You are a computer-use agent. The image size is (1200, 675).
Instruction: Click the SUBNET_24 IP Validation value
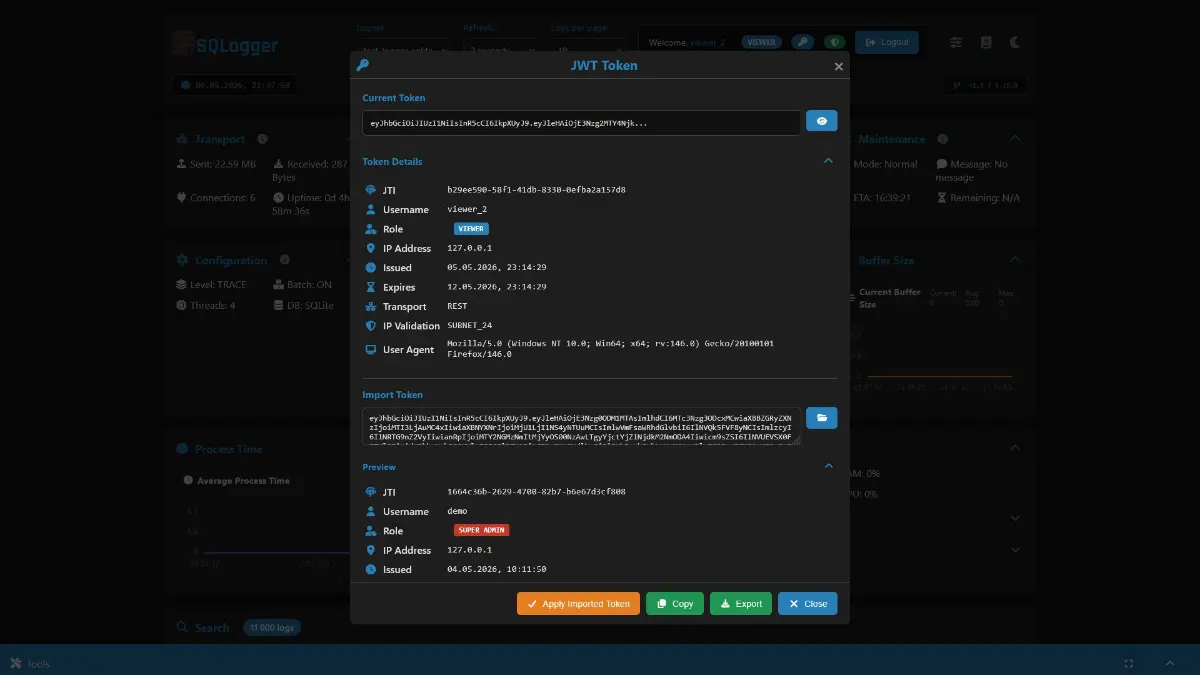point(470,326)
